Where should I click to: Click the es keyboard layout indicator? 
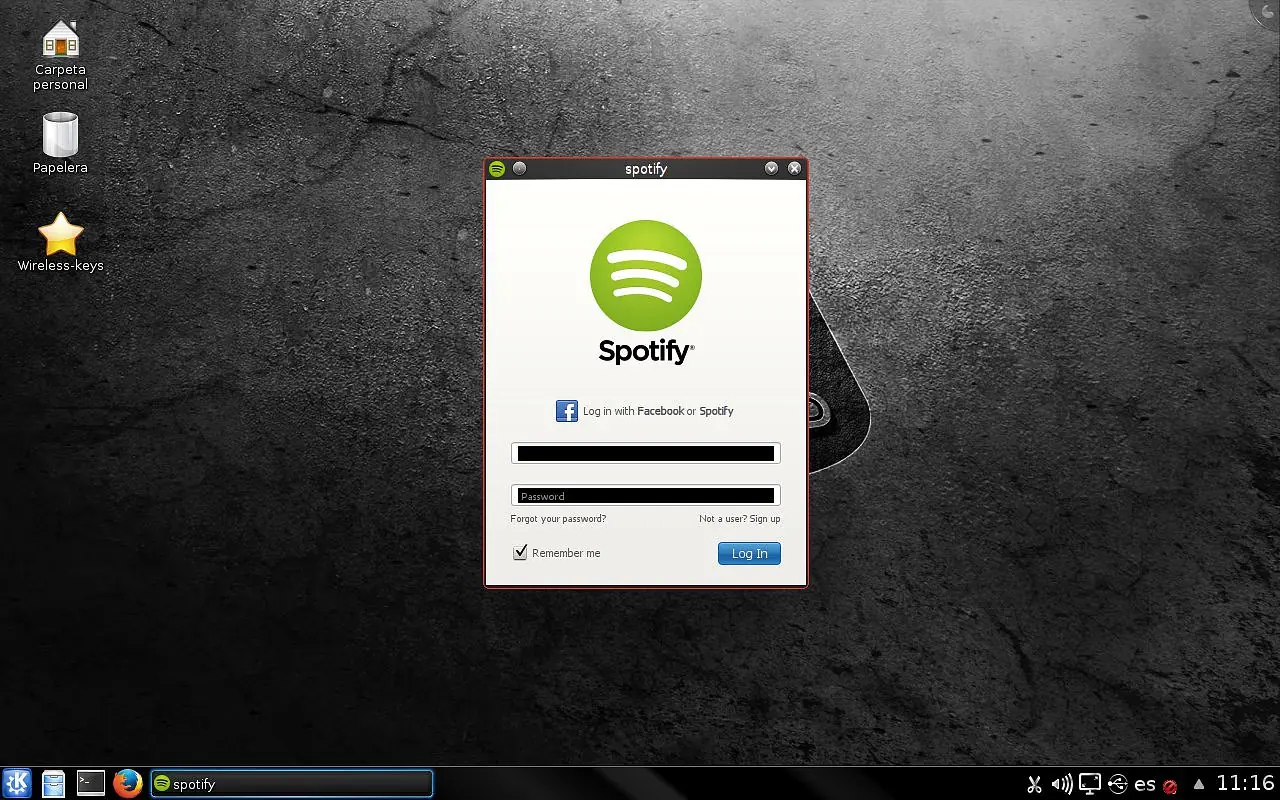pyautogui.click(x=1145, y=785)
